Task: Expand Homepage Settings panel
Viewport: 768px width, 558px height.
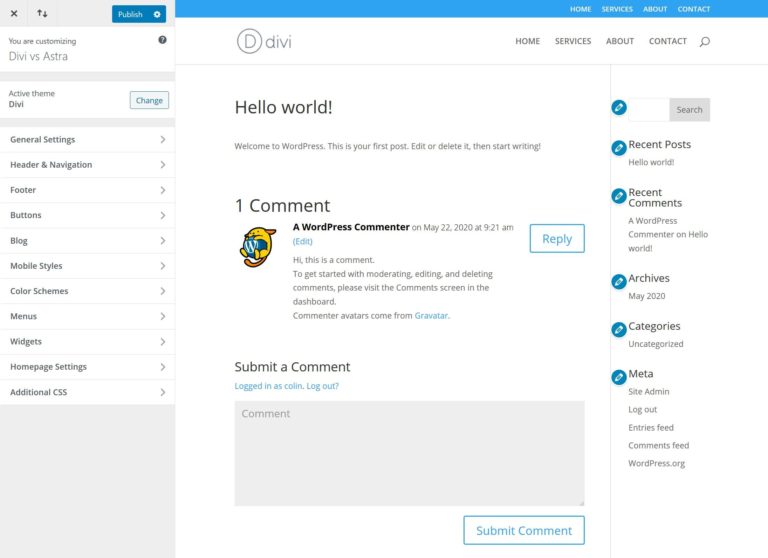Action: (87, 367)
